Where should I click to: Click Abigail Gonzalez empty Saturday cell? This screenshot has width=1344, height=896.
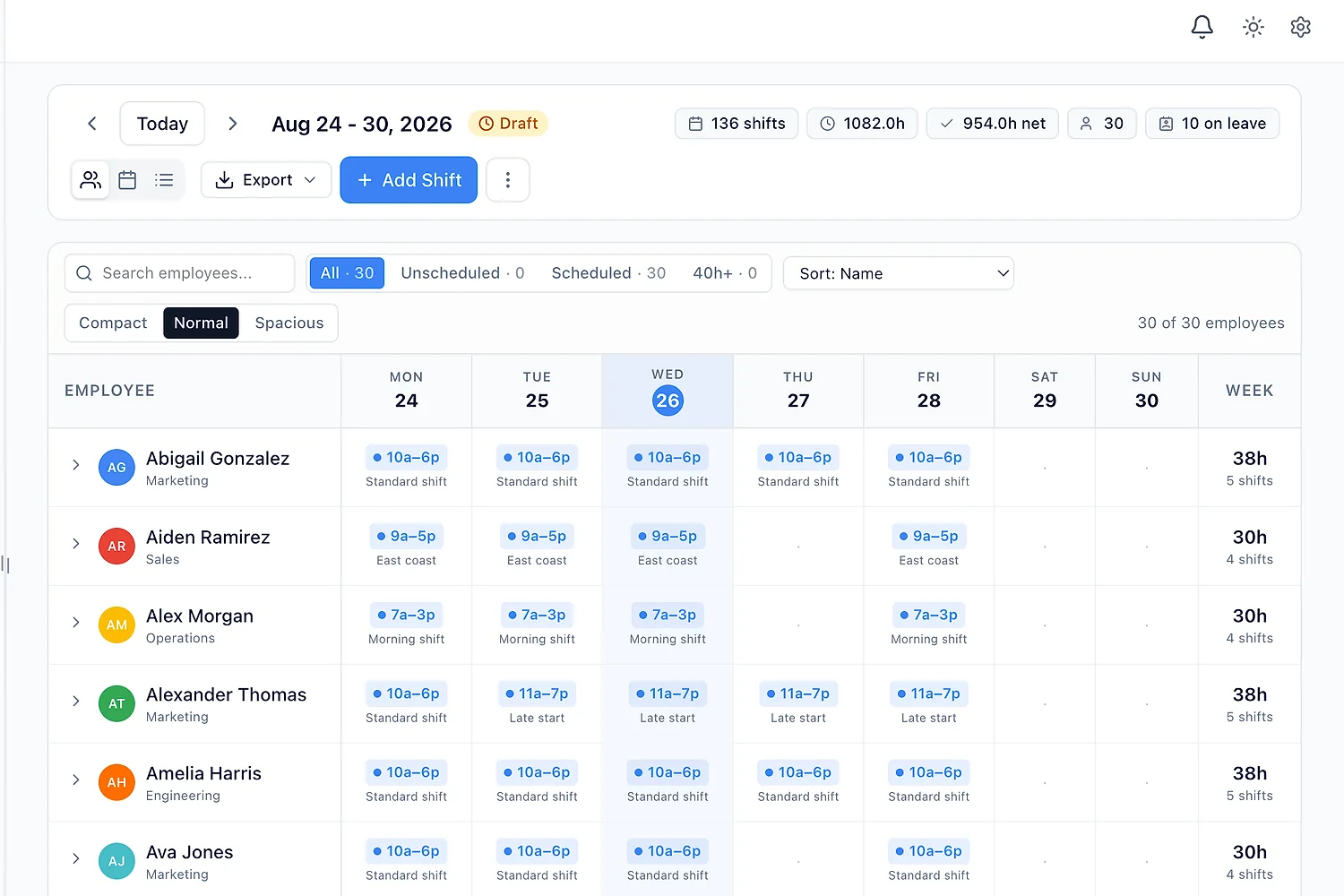[1045, 468]
